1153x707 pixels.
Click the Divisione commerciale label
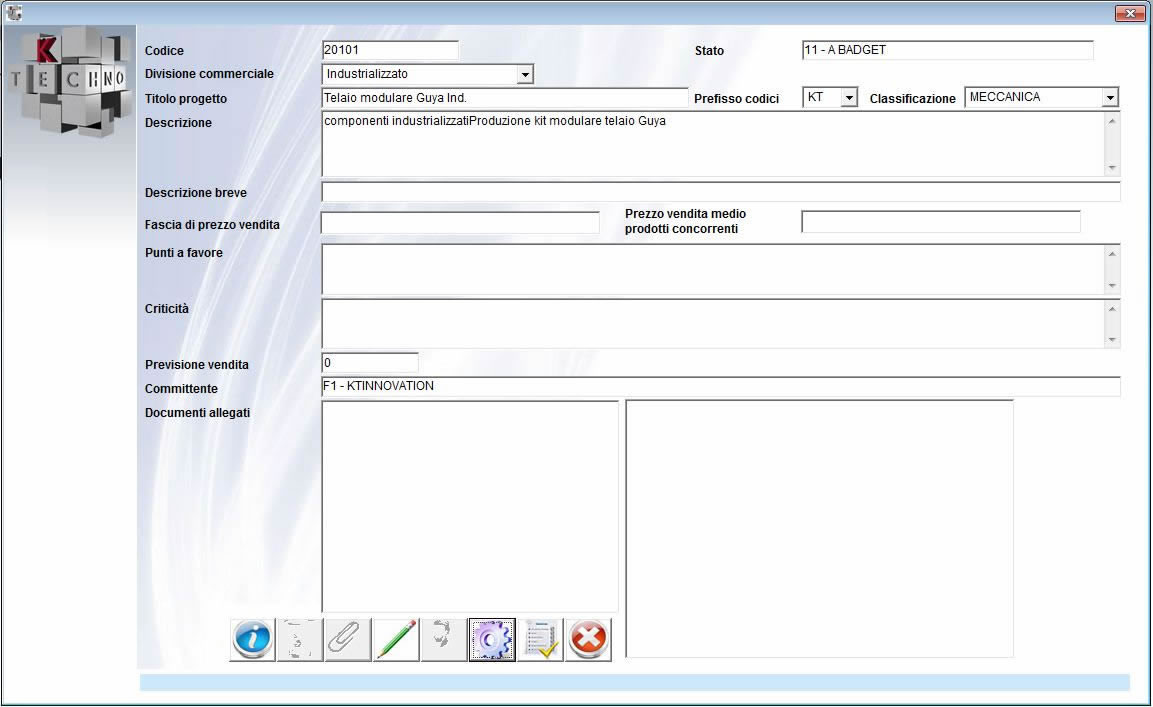[209, 74]
